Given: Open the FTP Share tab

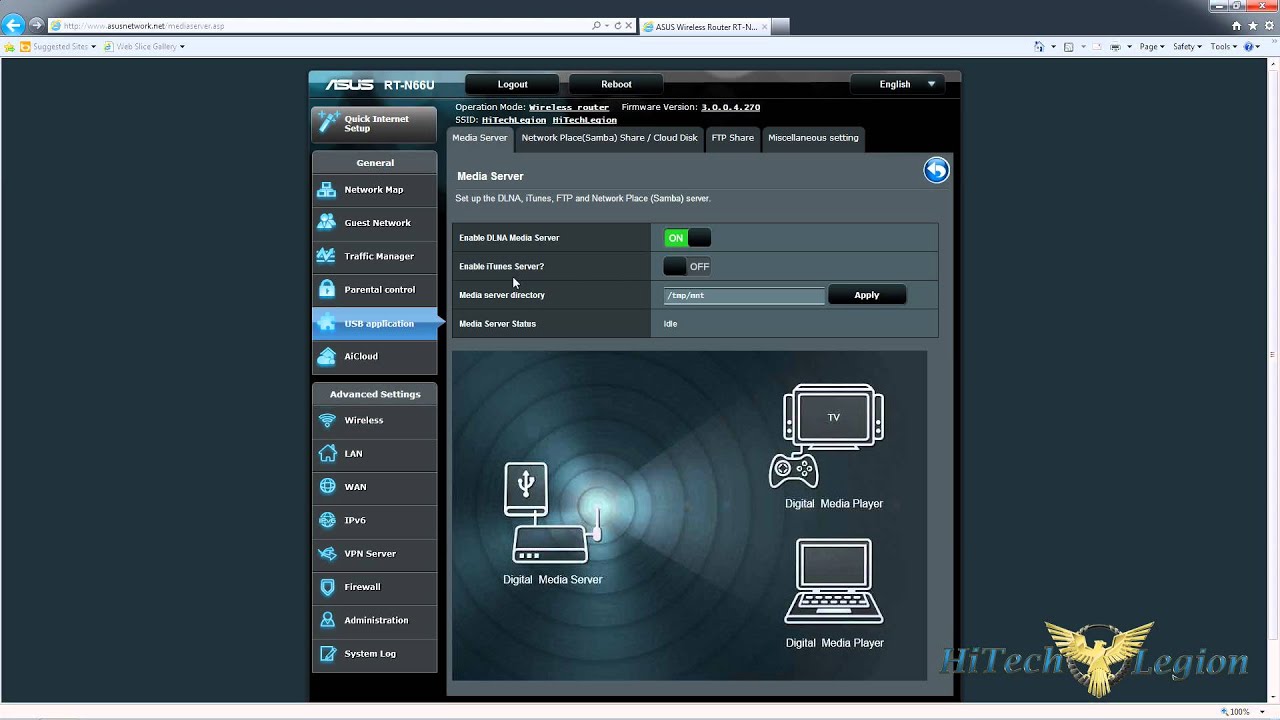Looking at the screenshot, I should pyautogui.click(x=733, y=138).
